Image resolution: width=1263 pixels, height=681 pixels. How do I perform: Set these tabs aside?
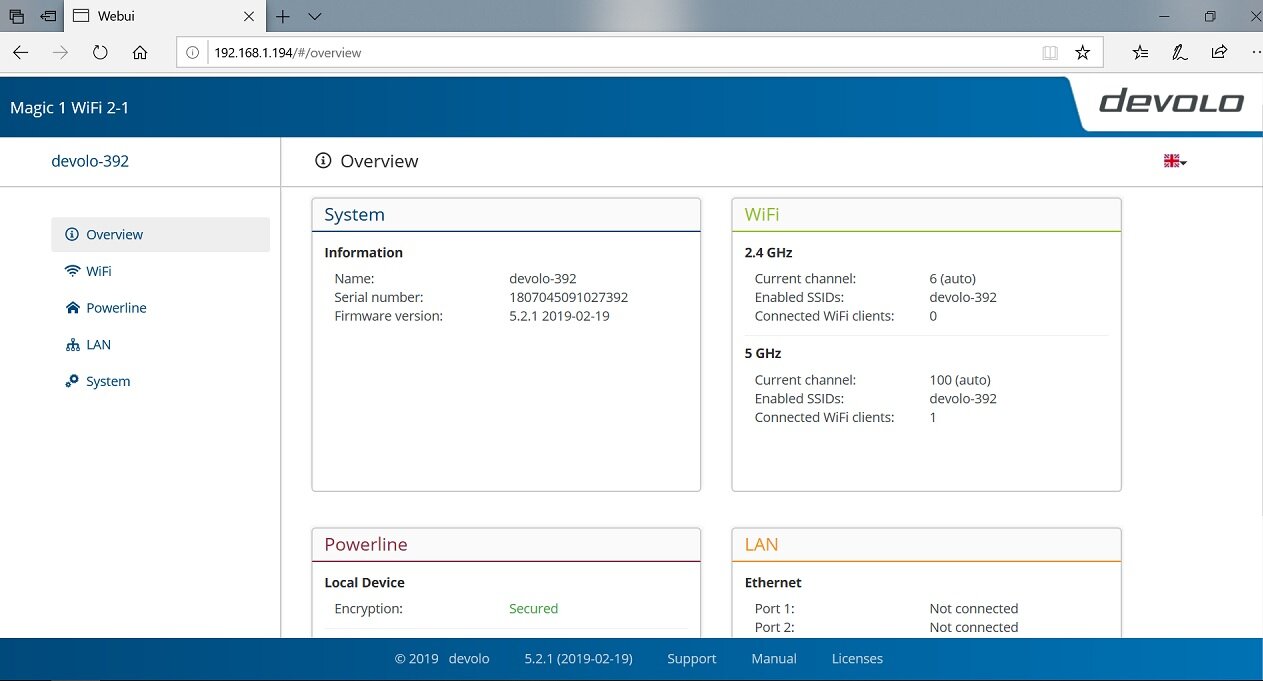point(48,16)
